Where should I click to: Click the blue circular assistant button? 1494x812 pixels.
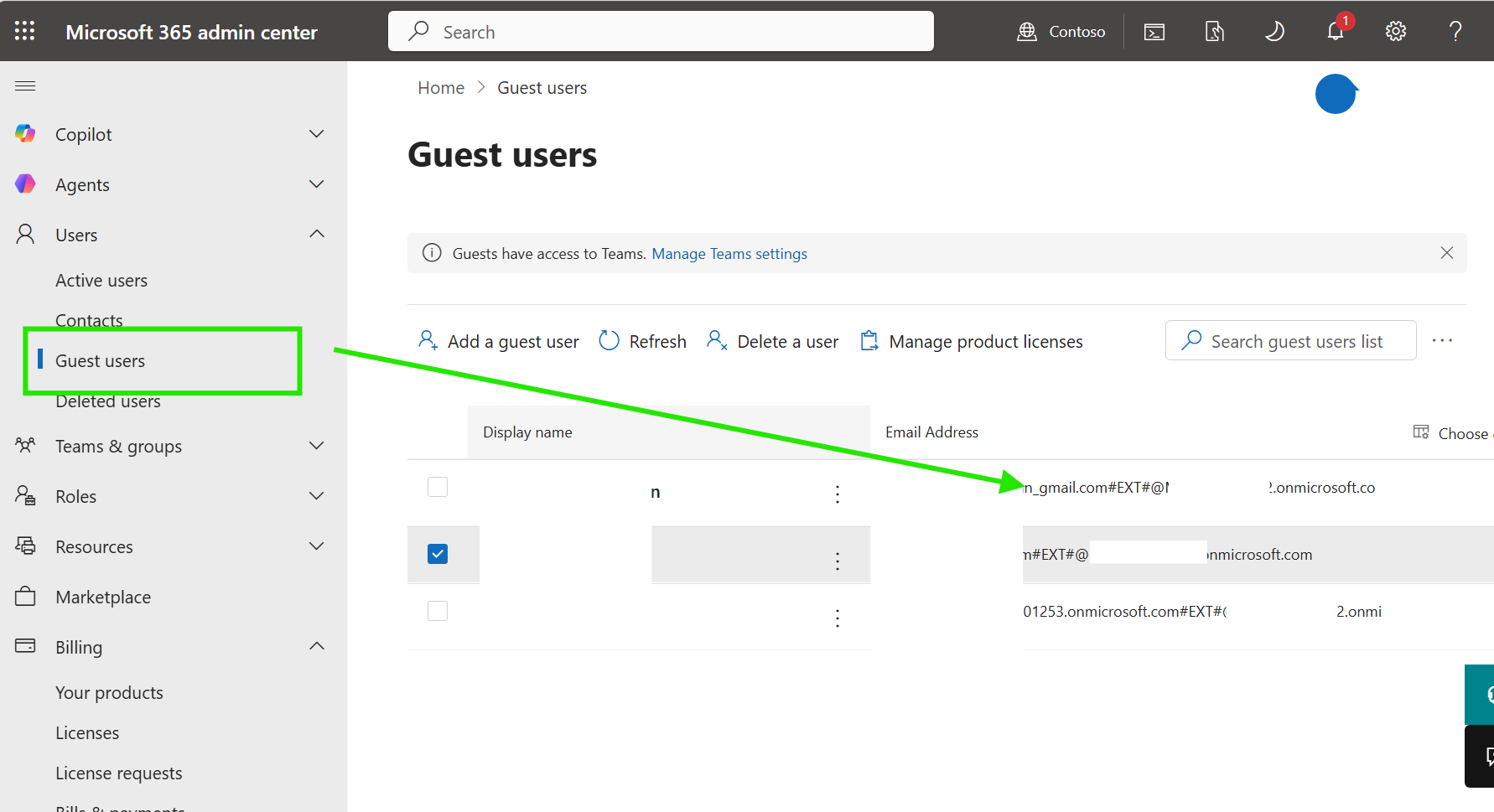pos(1336,94)
